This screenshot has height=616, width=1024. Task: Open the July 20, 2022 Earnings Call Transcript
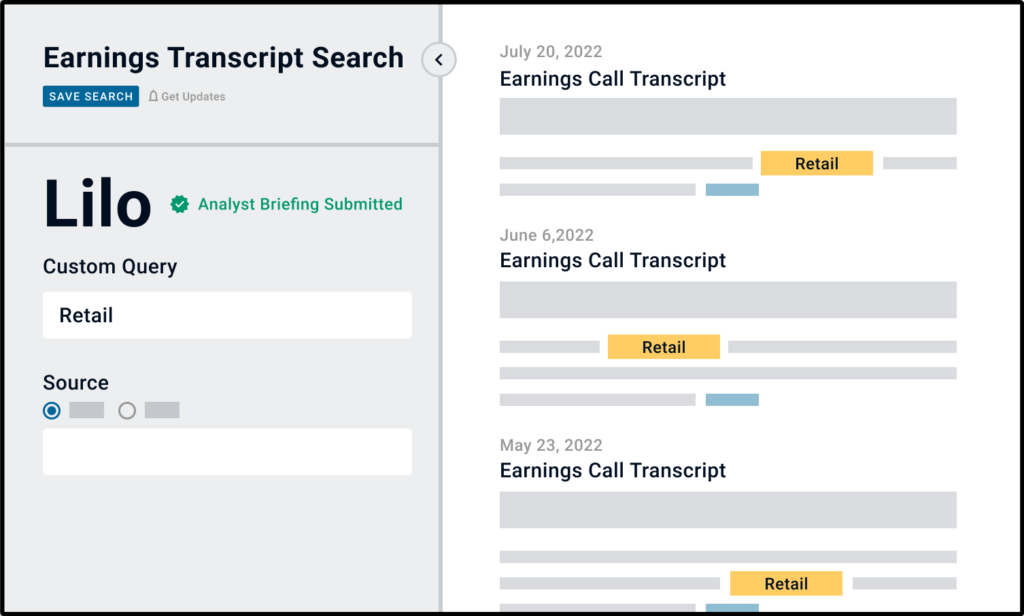point(613,79)
